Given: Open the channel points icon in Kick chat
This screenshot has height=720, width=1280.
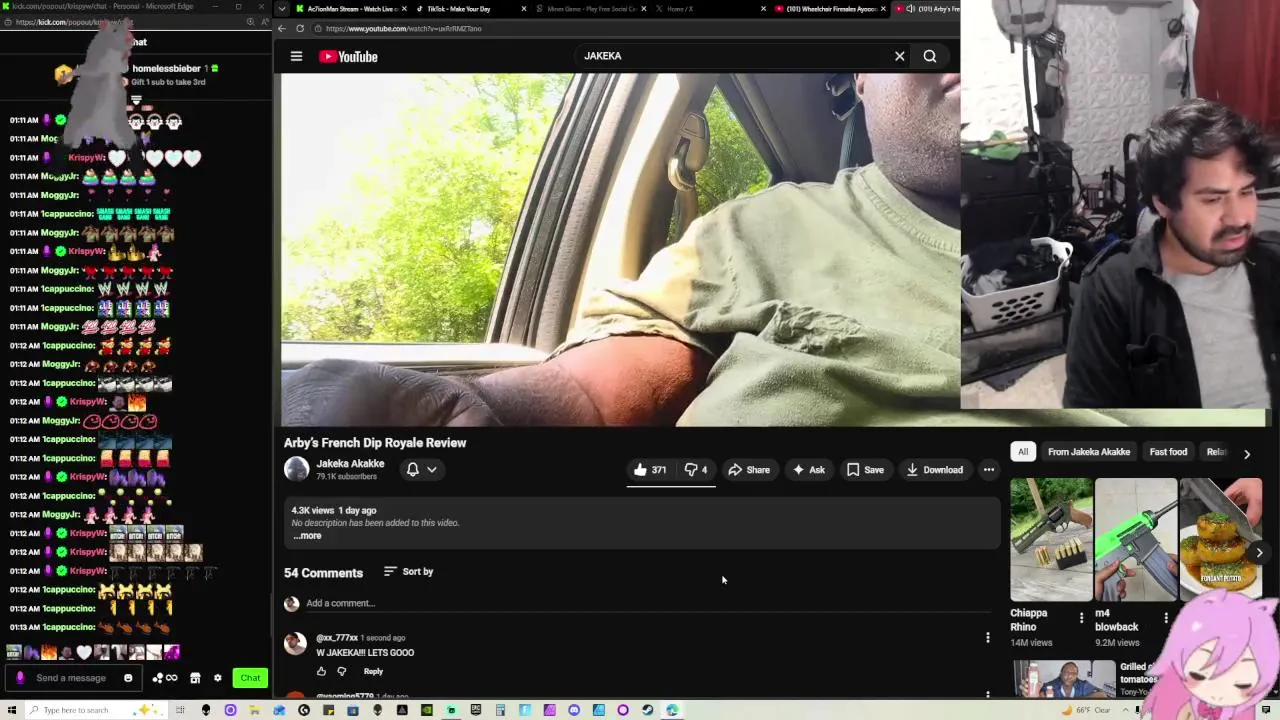Looking at the screenshot, I should (164, 678).
